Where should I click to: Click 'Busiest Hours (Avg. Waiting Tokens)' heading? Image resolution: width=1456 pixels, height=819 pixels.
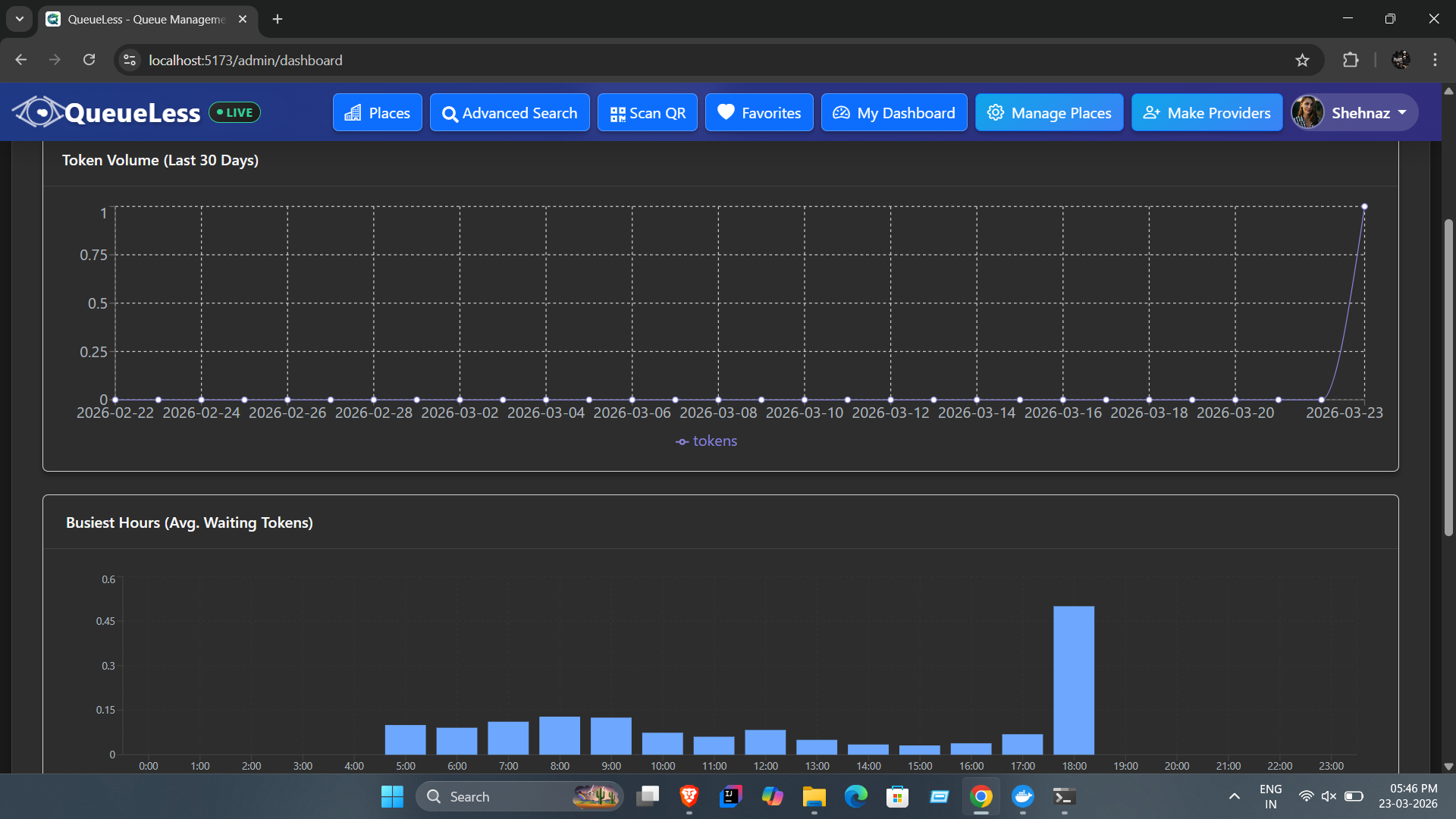(190, 522)
